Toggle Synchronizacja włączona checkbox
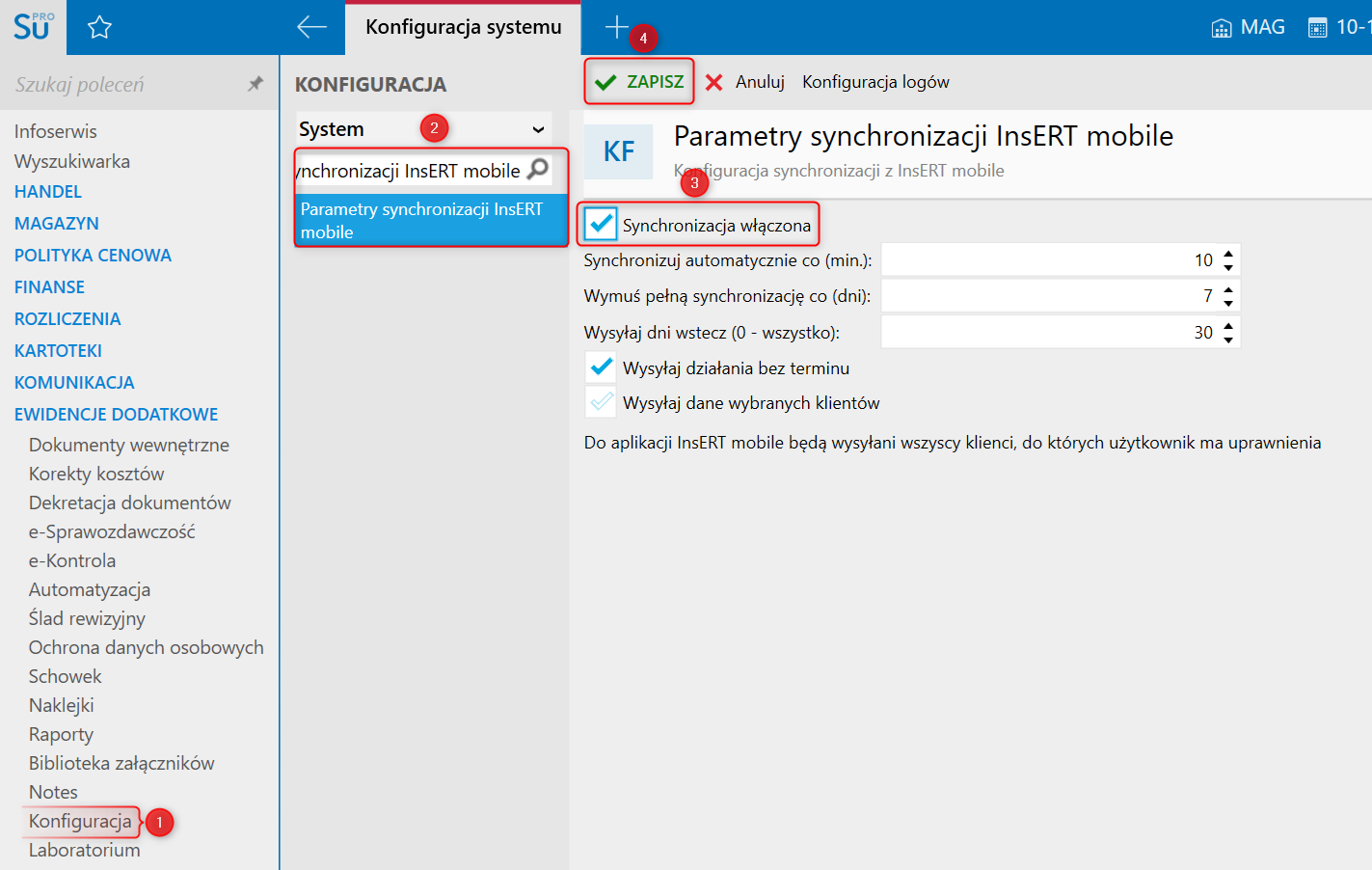The image size is (1372, 870). pyautogui.click(x=601, y=224)
